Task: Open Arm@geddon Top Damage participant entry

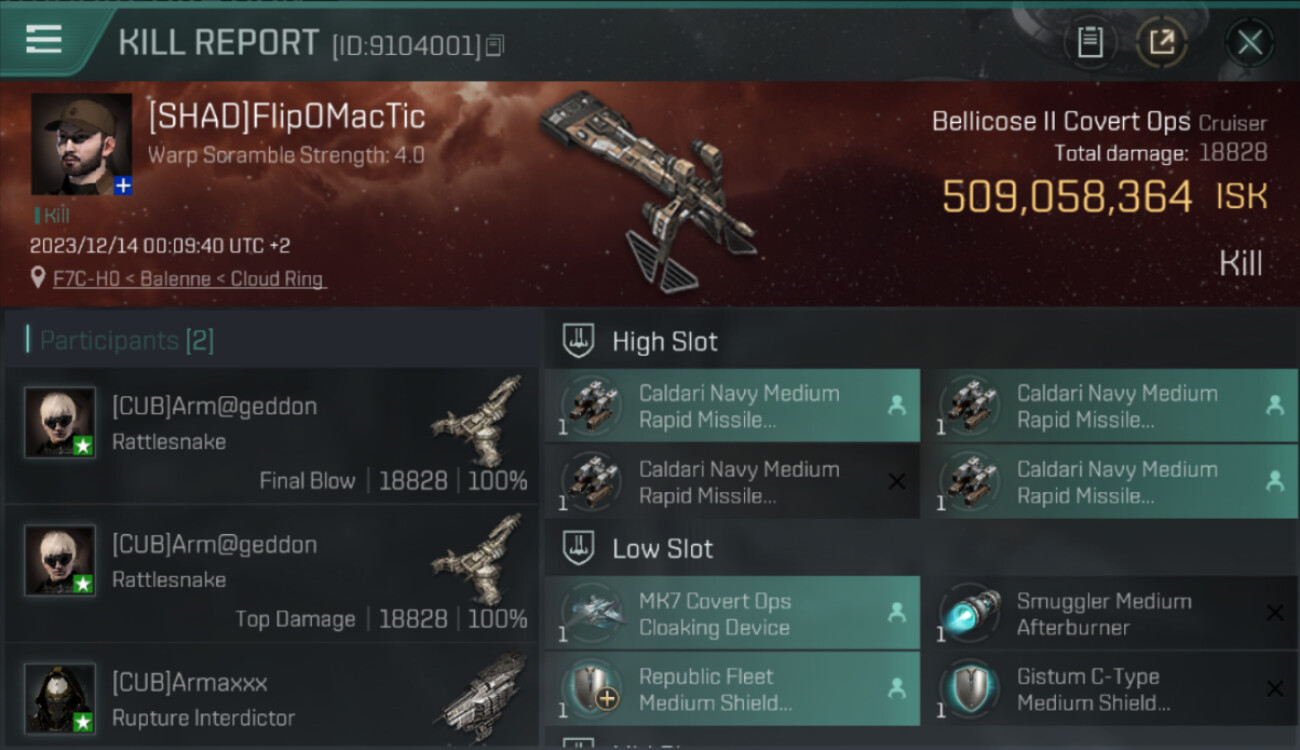Action: click(271, 573)
